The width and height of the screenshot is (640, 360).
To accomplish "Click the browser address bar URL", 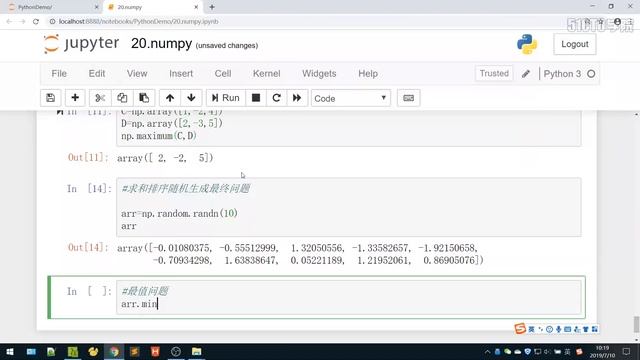I will pos(138,22).
